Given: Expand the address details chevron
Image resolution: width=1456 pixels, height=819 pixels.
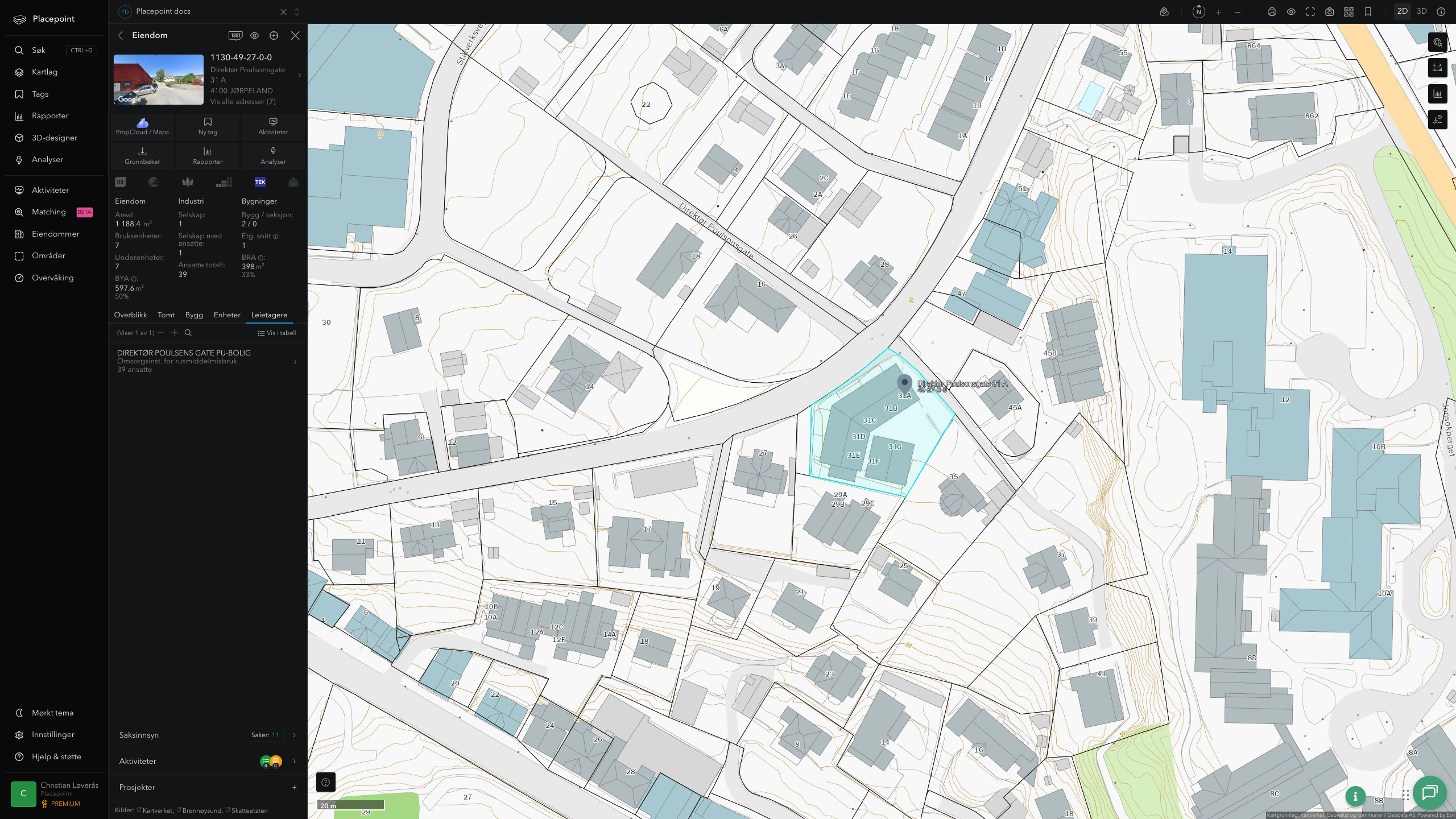Looking at the screenshot, I should (x=300, y=75).
